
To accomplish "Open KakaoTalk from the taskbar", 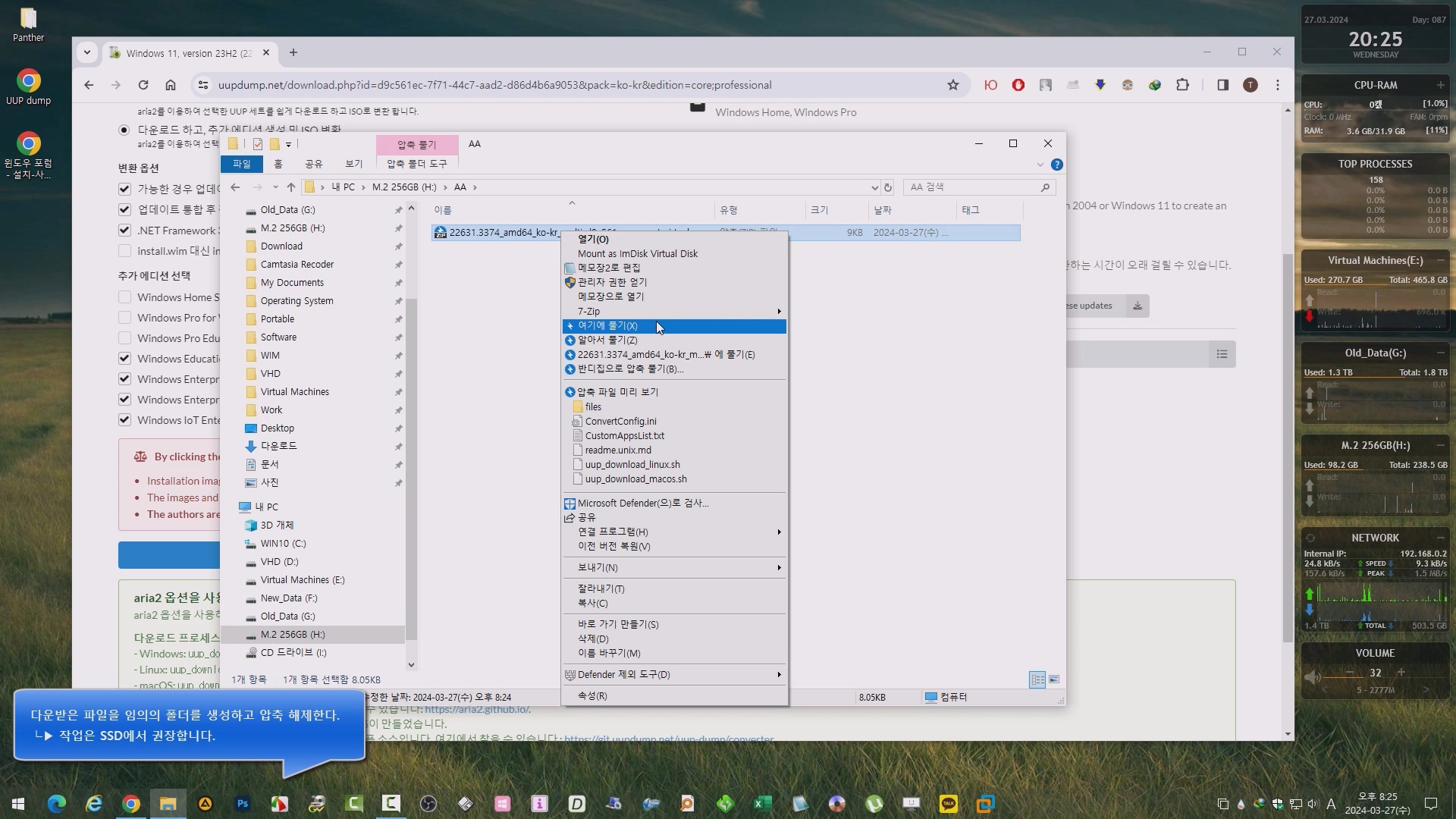I will 948,804.
